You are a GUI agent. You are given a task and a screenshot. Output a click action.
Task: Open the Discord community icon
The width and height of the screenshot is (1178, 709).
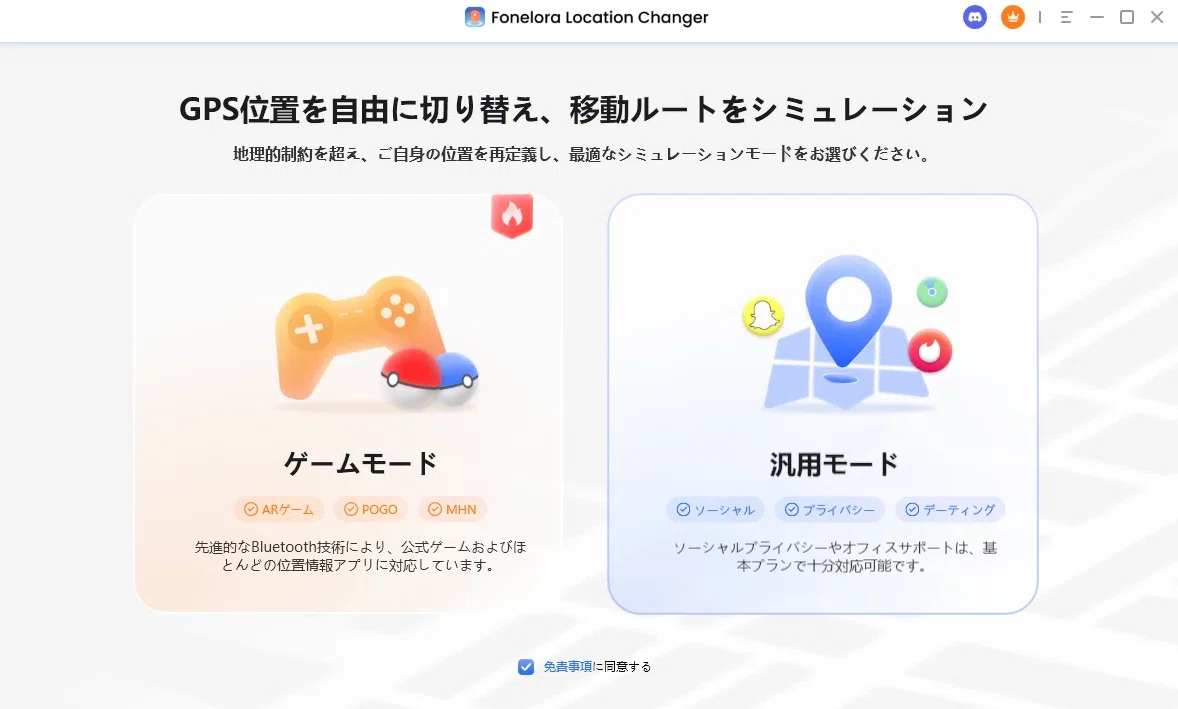(974, 17)
